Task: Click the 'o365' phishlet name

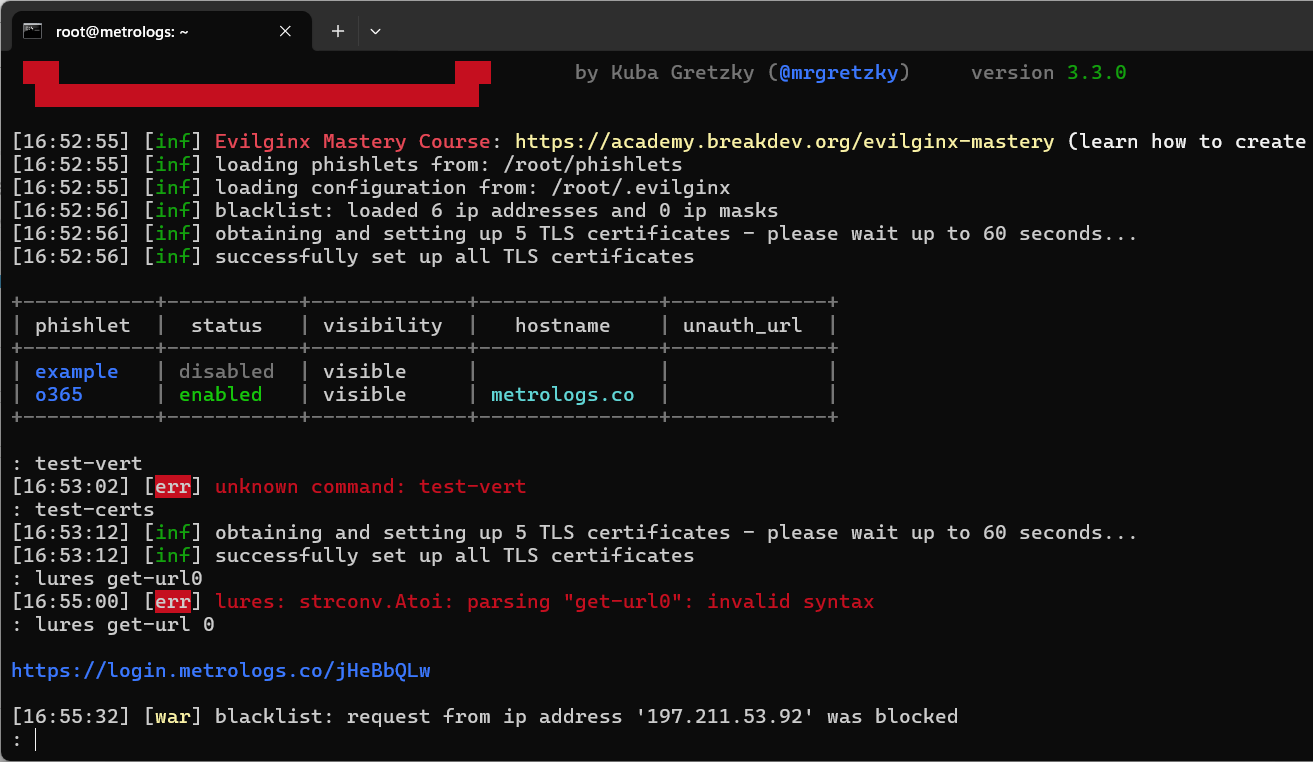Action: tap(59, 394)
